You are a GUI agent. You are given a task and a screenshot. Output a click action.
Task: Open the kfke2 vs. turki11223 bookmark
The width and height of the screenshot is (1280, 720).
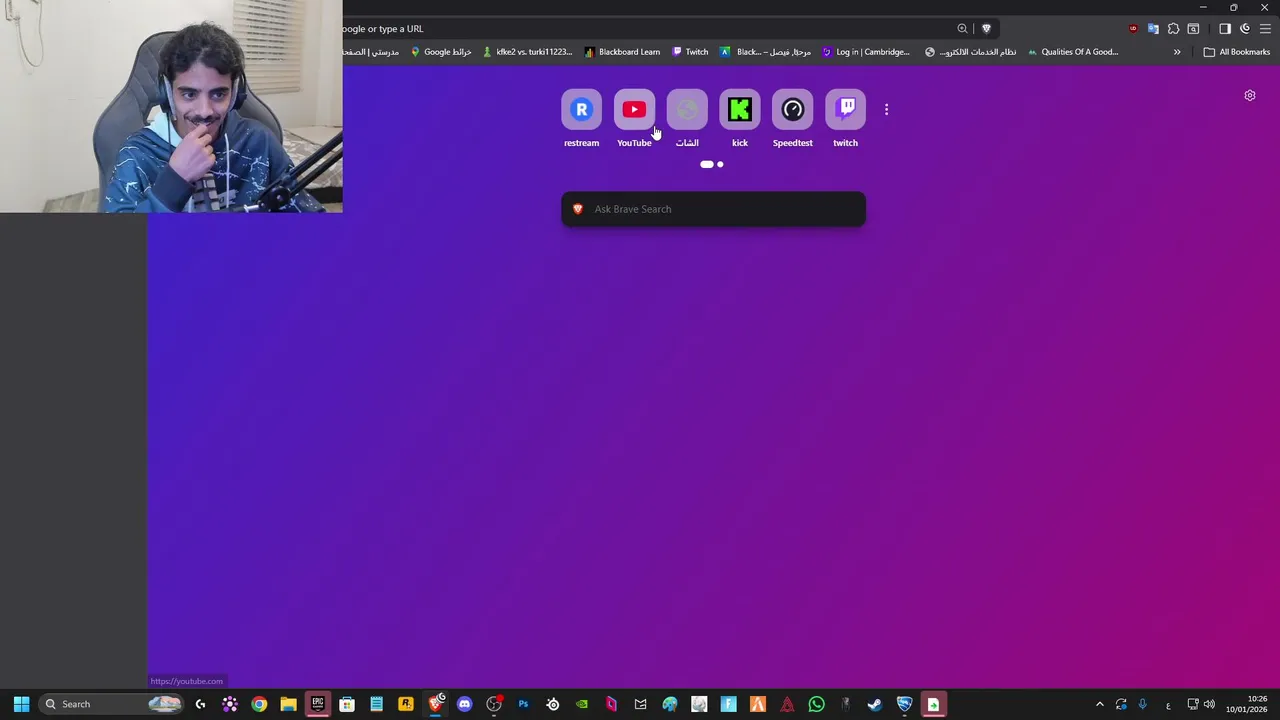click(527, 52)
